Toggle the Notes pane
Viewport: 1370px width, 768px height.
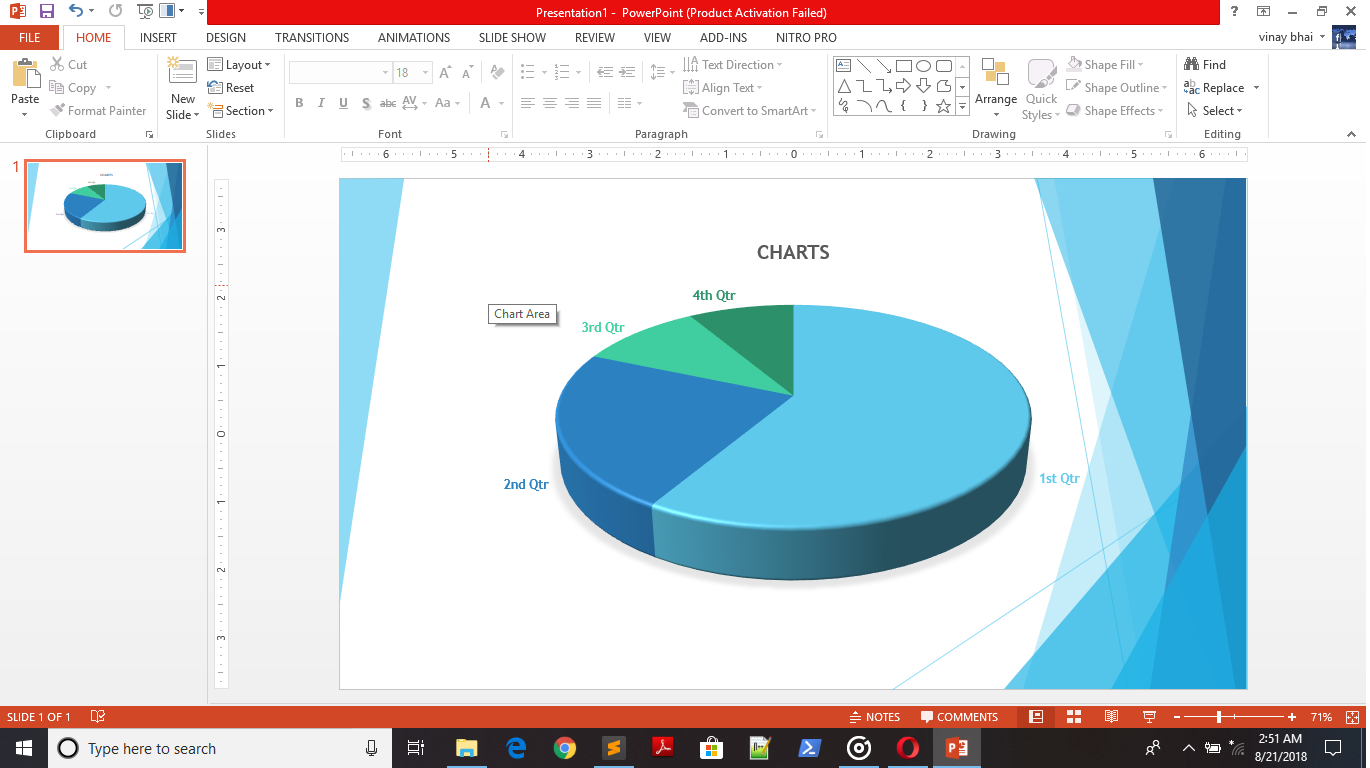874,717
